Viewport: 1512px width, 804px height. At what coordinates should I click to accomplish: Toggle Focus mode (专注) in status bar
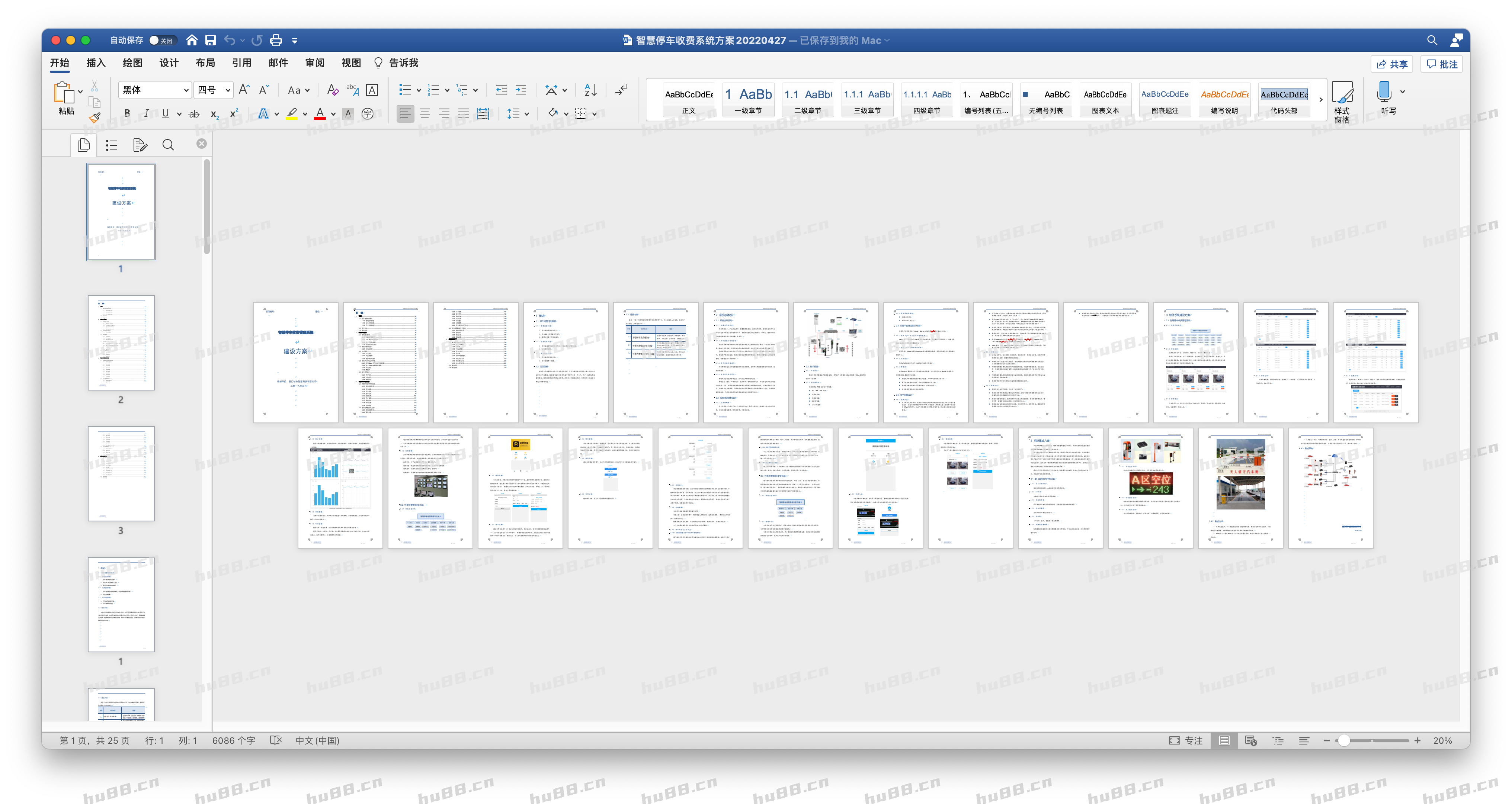pos(1186,741)
